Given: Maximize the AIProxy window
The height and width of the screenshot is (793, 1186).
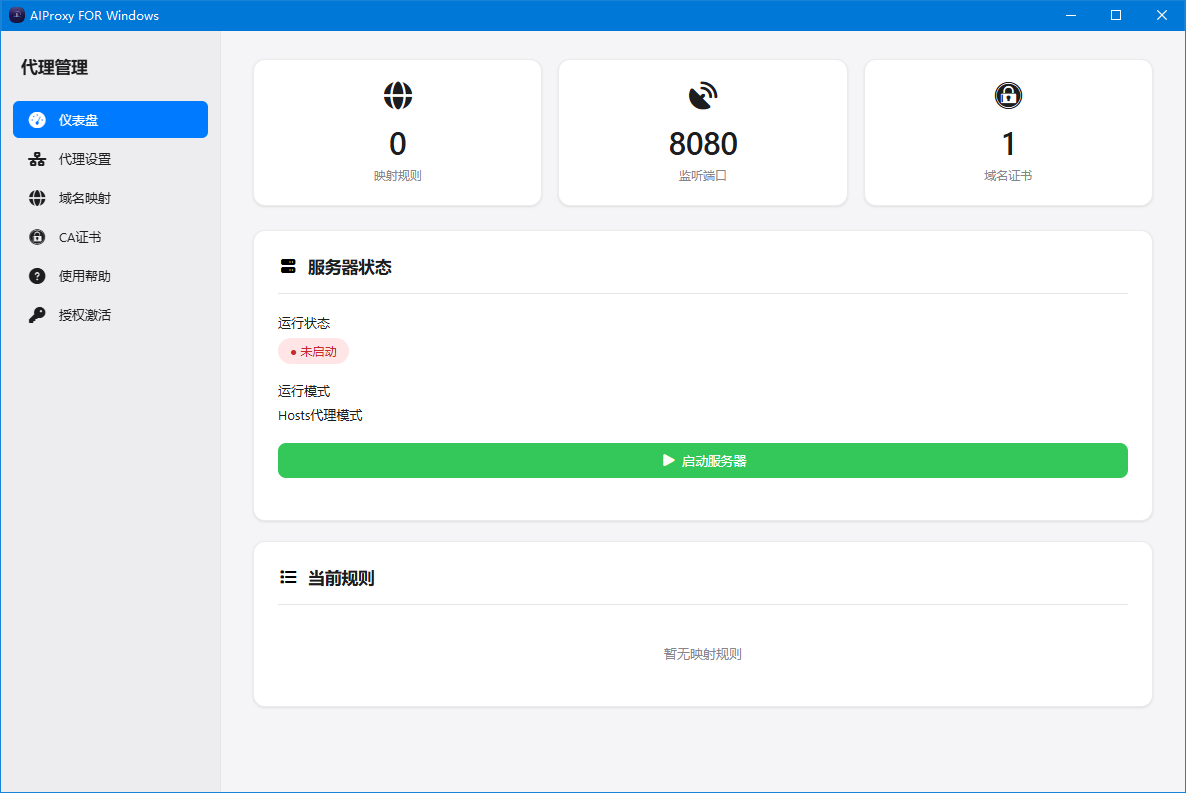Looking at the screenshot, I should coord(1116,15).
